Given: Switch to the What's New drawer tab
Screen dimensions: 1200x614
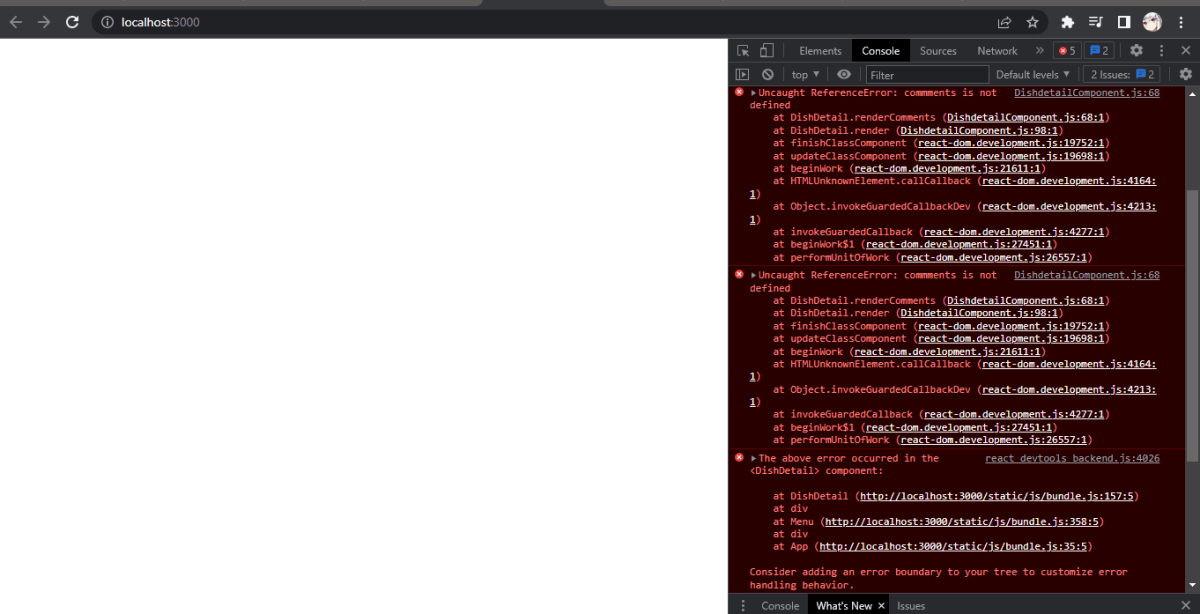Looking at the screenshot, I should click(843, 605).
